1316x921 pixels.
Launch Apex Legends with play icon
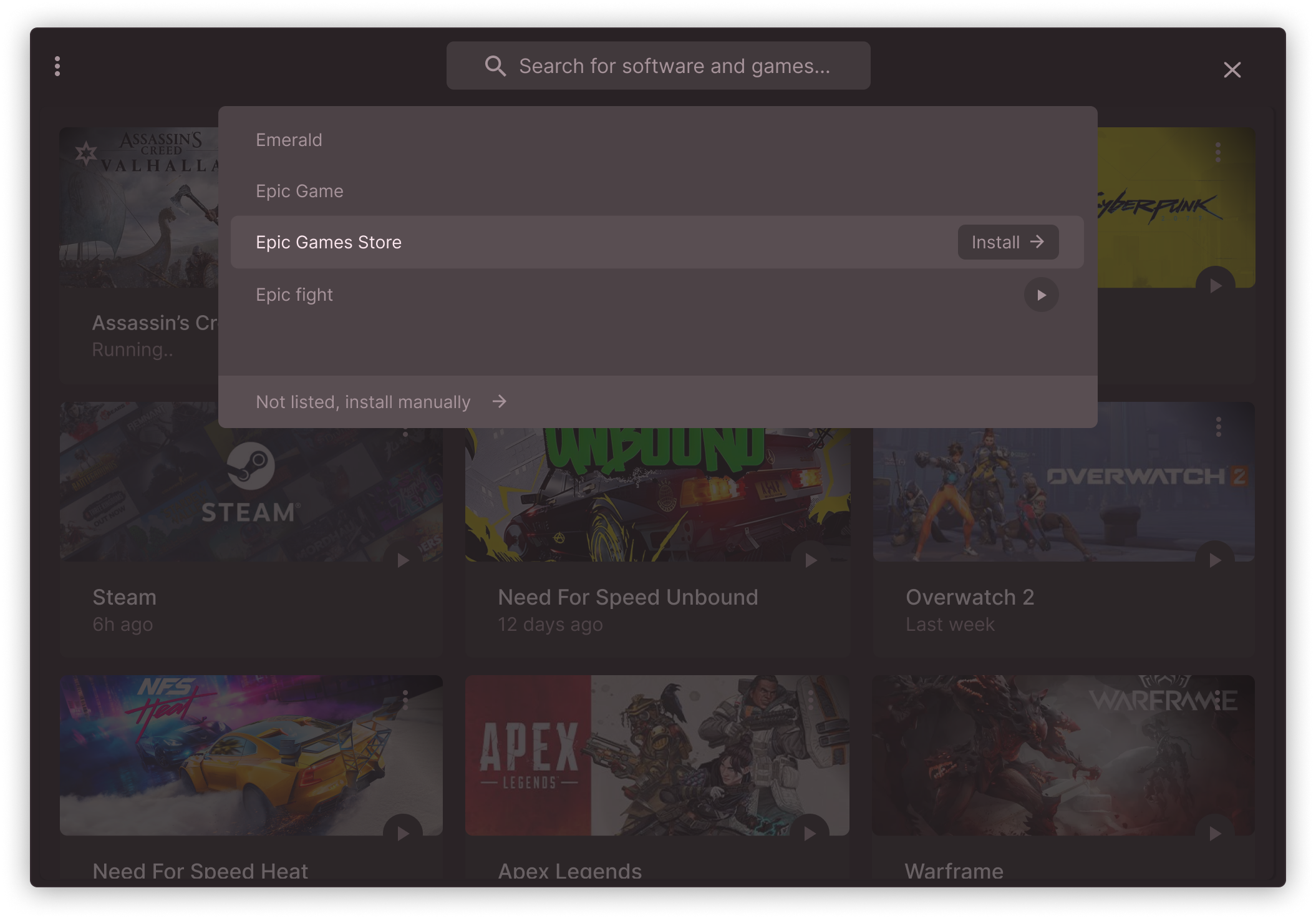click(810, 833)
